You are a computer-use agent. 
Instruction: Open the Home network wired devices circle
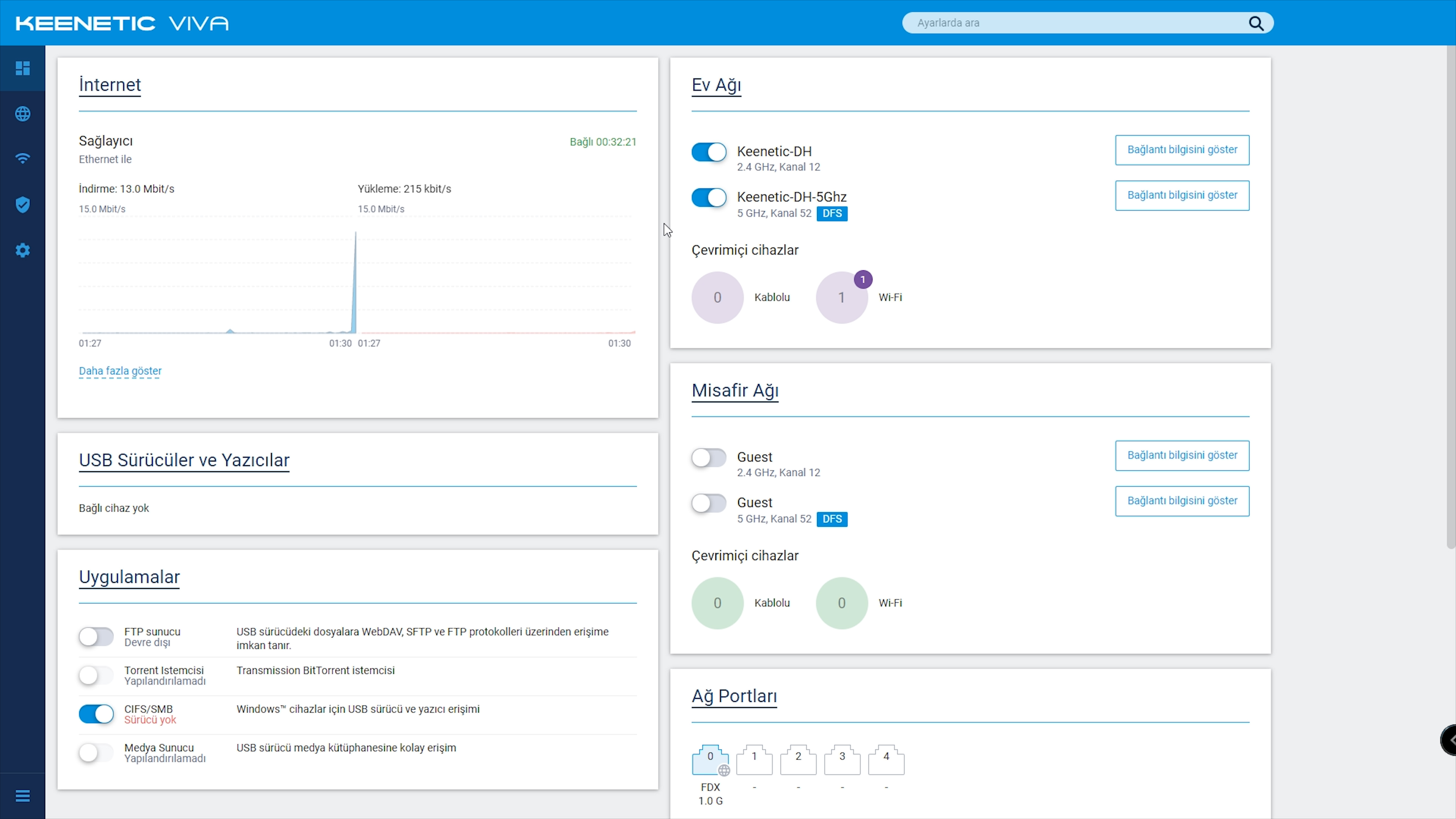tap(717, 297)
